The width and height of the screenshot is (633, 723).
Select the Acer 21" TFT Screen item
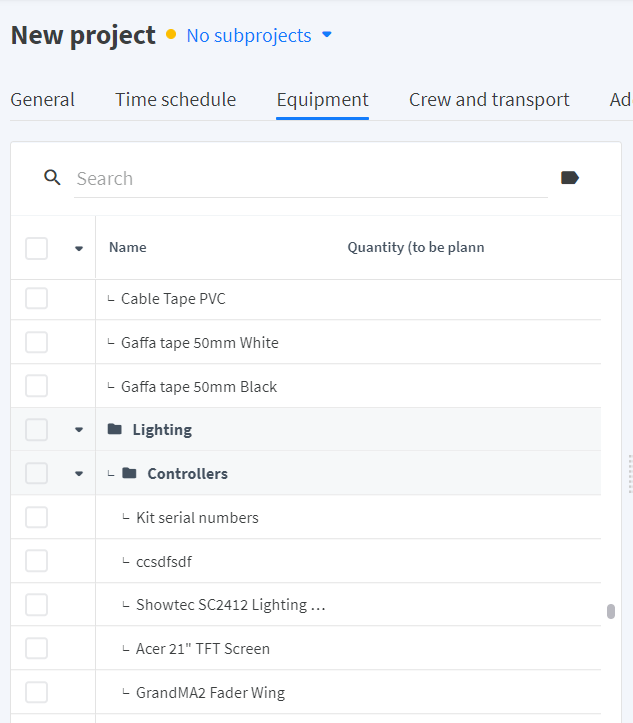[203, 649]
